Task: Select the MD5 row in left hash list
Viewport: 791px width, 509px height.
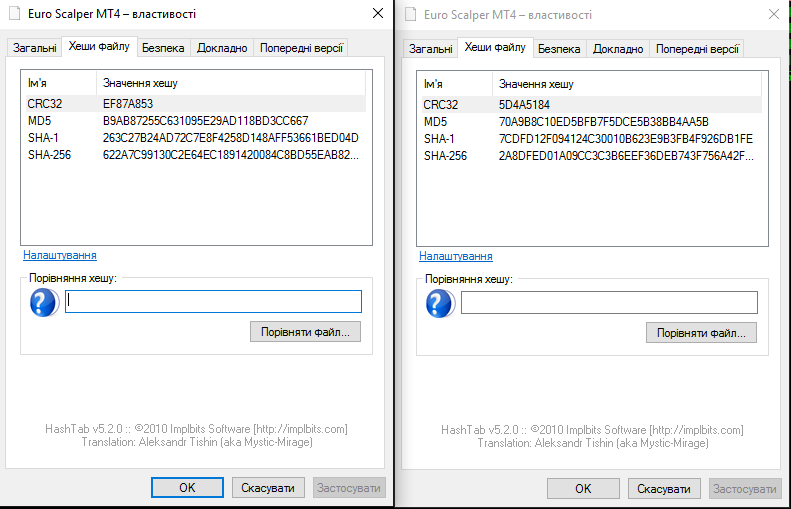Action: 196,121
